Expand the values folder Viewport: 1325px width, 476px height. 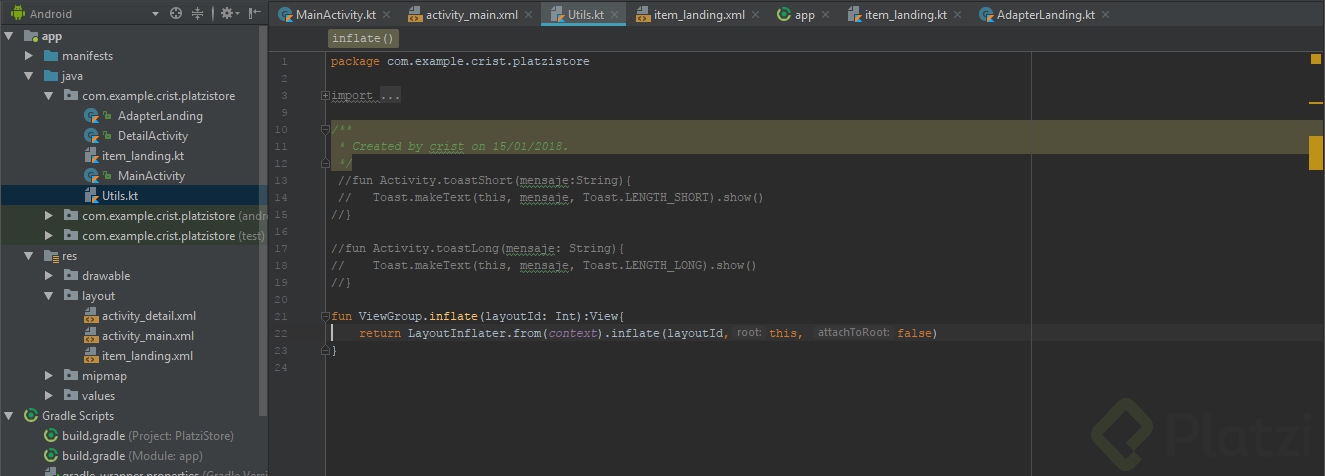pyautogui.click(x=49, y=396)
